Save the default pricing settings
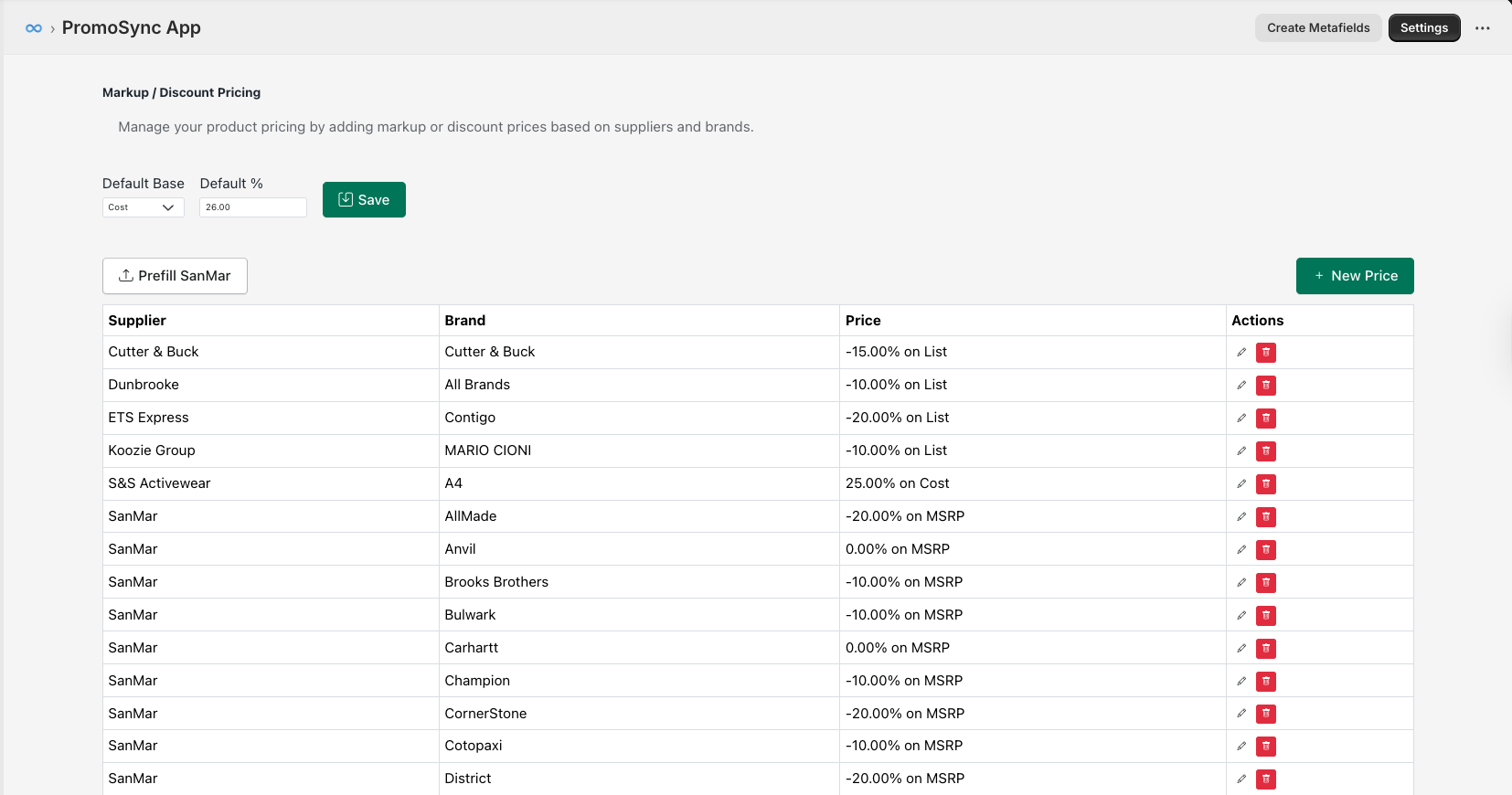Screen dimensions: 1512x795 pyautogui.click(x=364, y=200)
